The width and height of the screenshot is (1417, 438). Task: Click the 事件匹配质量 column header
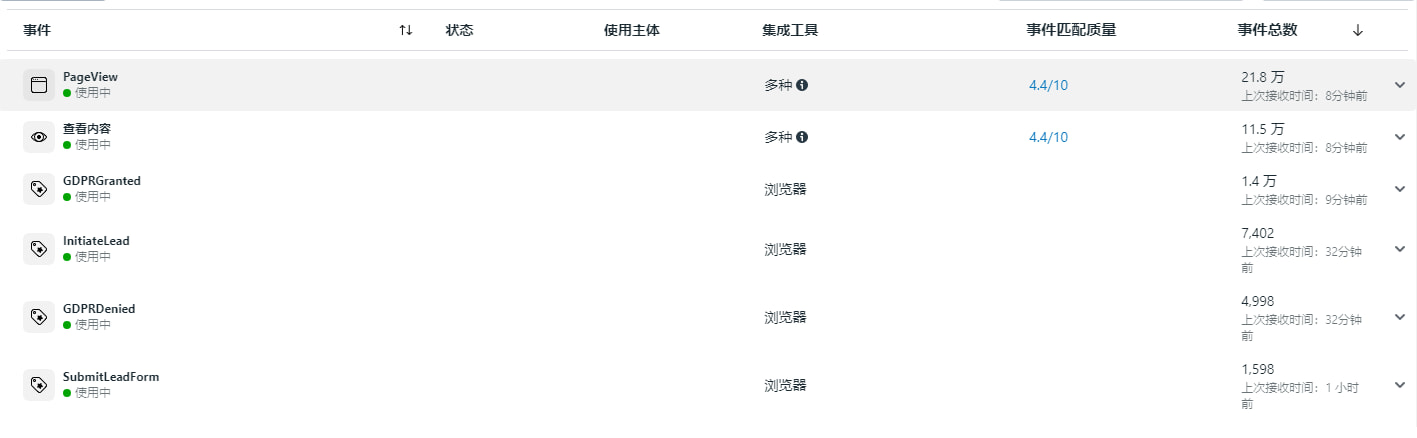1071,30
